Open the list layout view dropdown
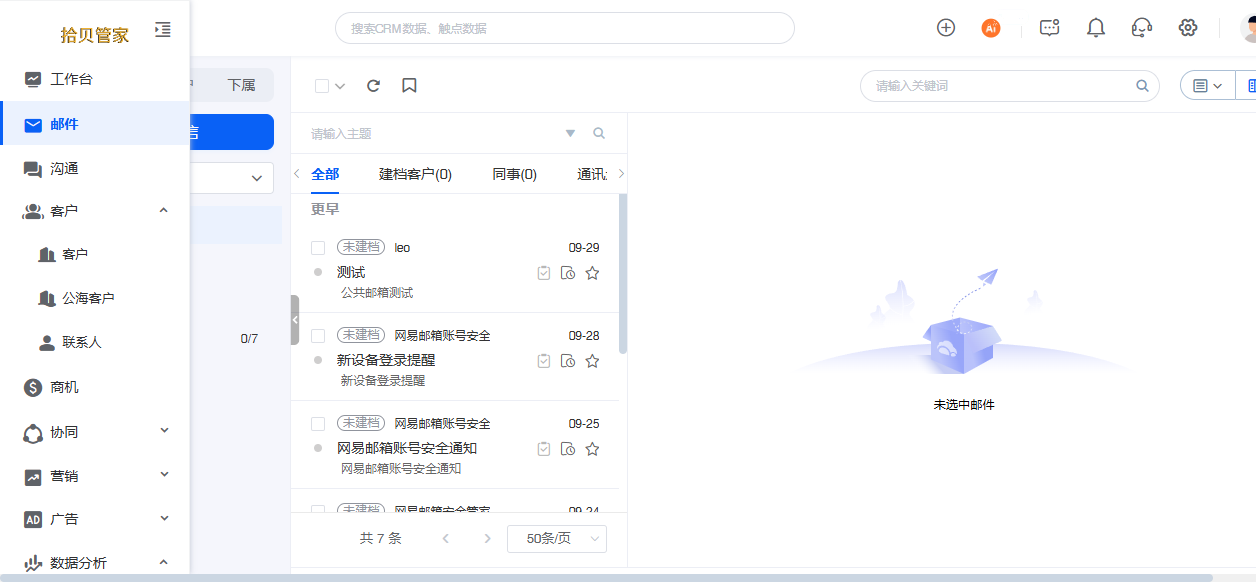The image size is (1256, 582). click(1208, 86)
